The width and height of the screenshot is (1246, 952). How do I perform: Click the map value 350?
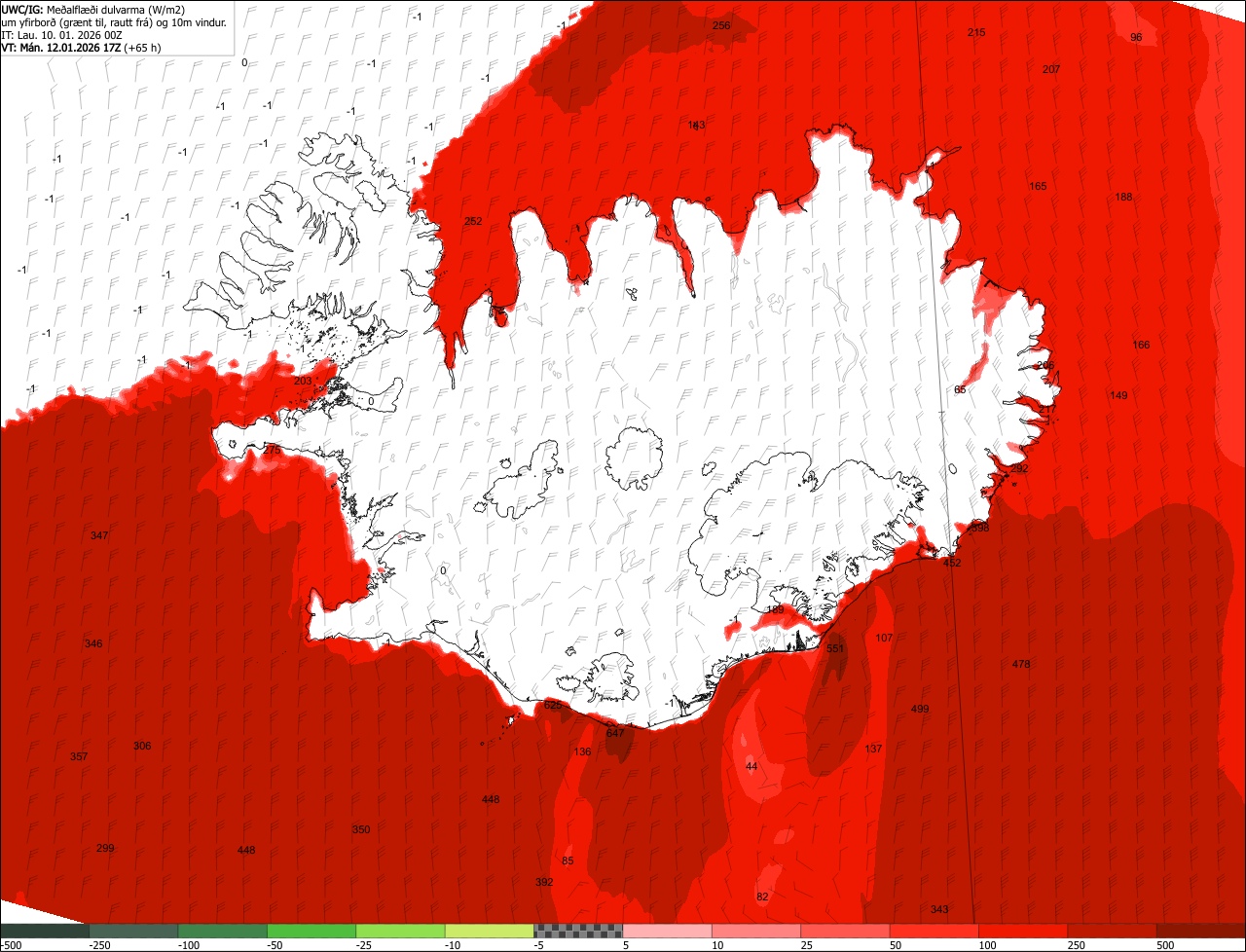[361, 829]
